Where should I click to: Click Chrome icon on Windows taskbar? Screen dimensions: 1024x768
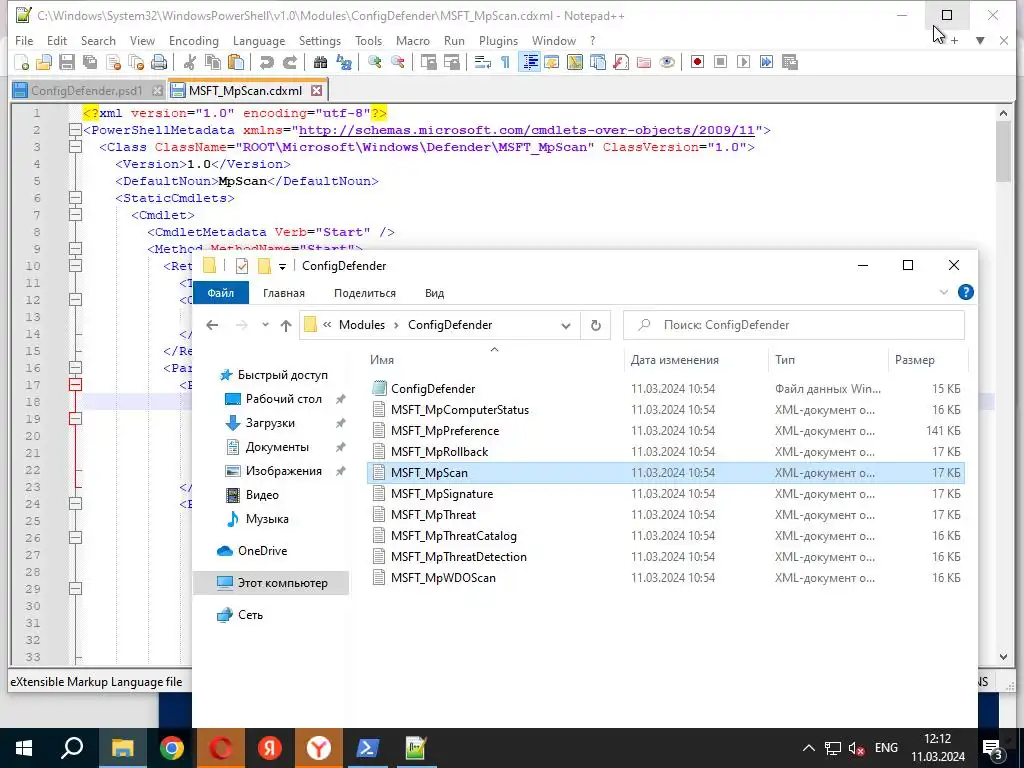click(172, 748)
